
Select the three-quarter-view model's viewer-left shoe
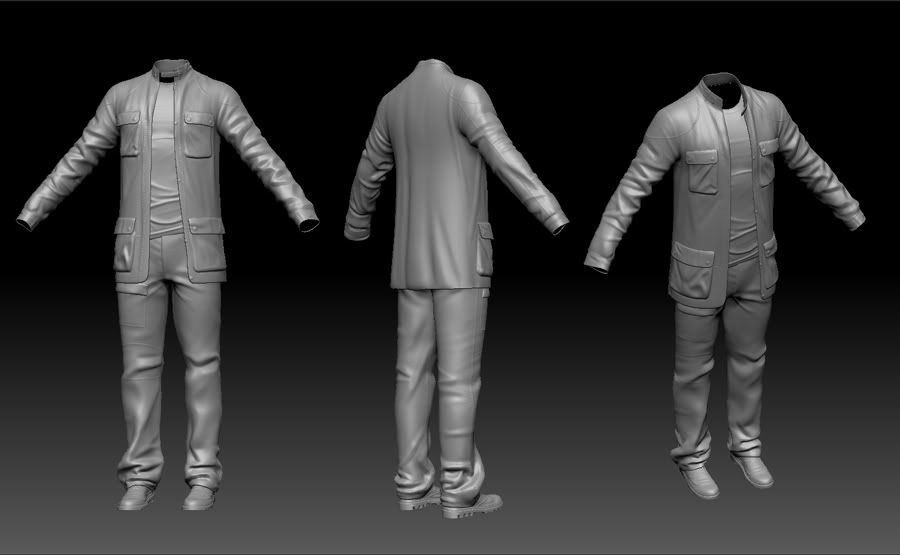(700, 483)
